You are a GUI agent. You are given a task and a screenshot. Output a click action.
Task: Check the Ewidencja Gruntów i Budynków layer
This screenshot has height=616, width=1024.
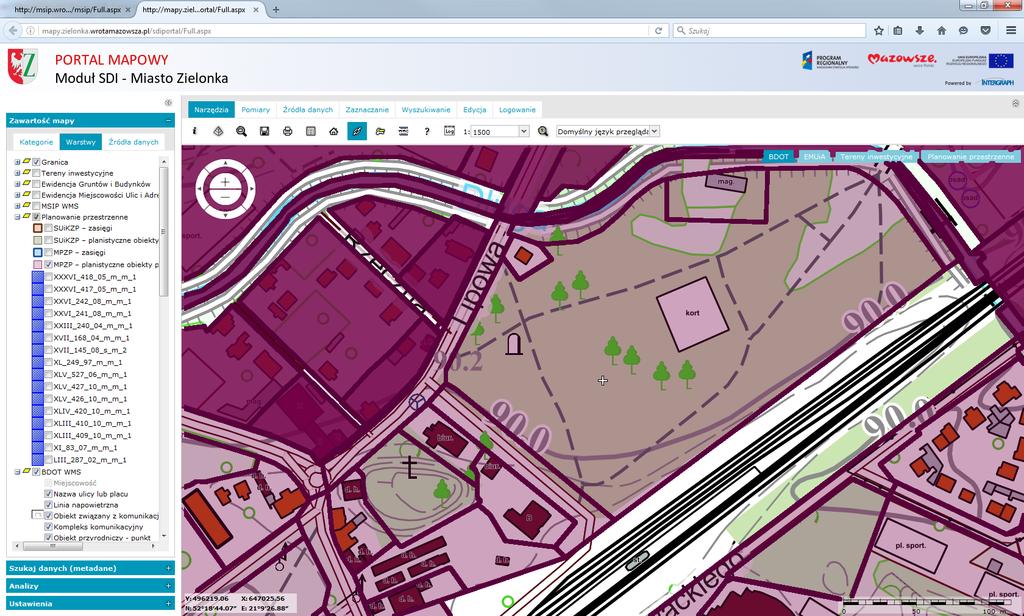(x=37, y=184)
